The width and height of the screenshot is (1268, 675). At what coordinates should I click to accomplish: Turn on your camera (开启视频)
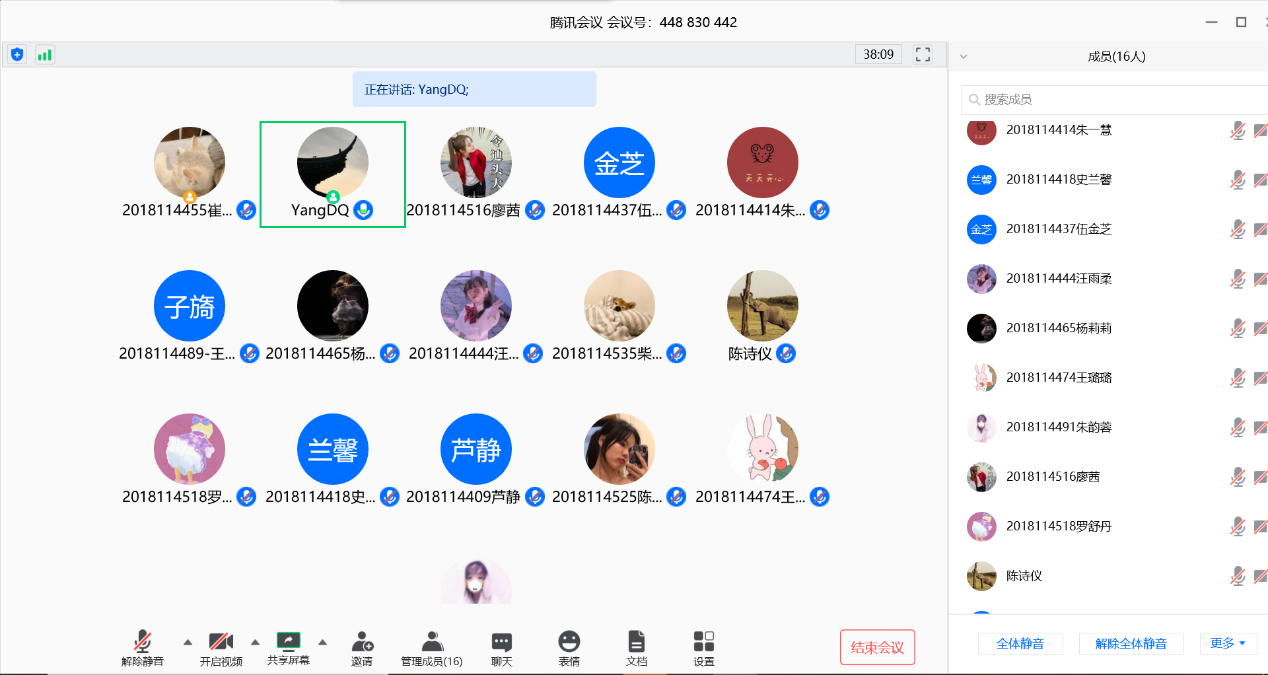221,641
